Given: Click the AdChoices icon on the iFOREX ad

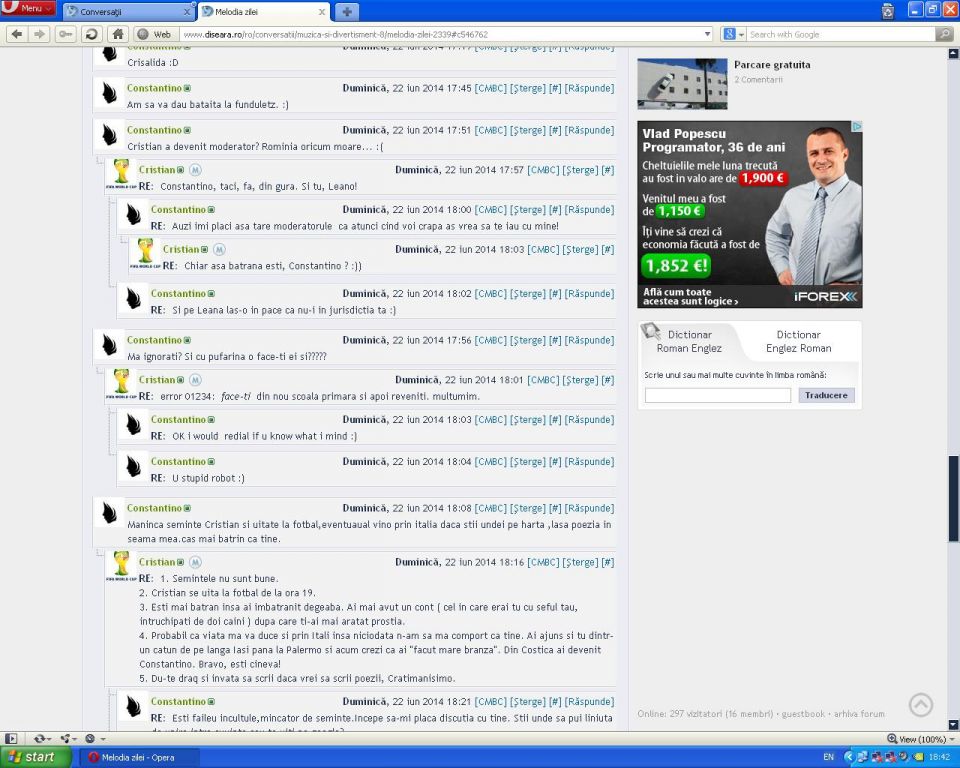Looking at the screenshot, I should click(857, 126).
